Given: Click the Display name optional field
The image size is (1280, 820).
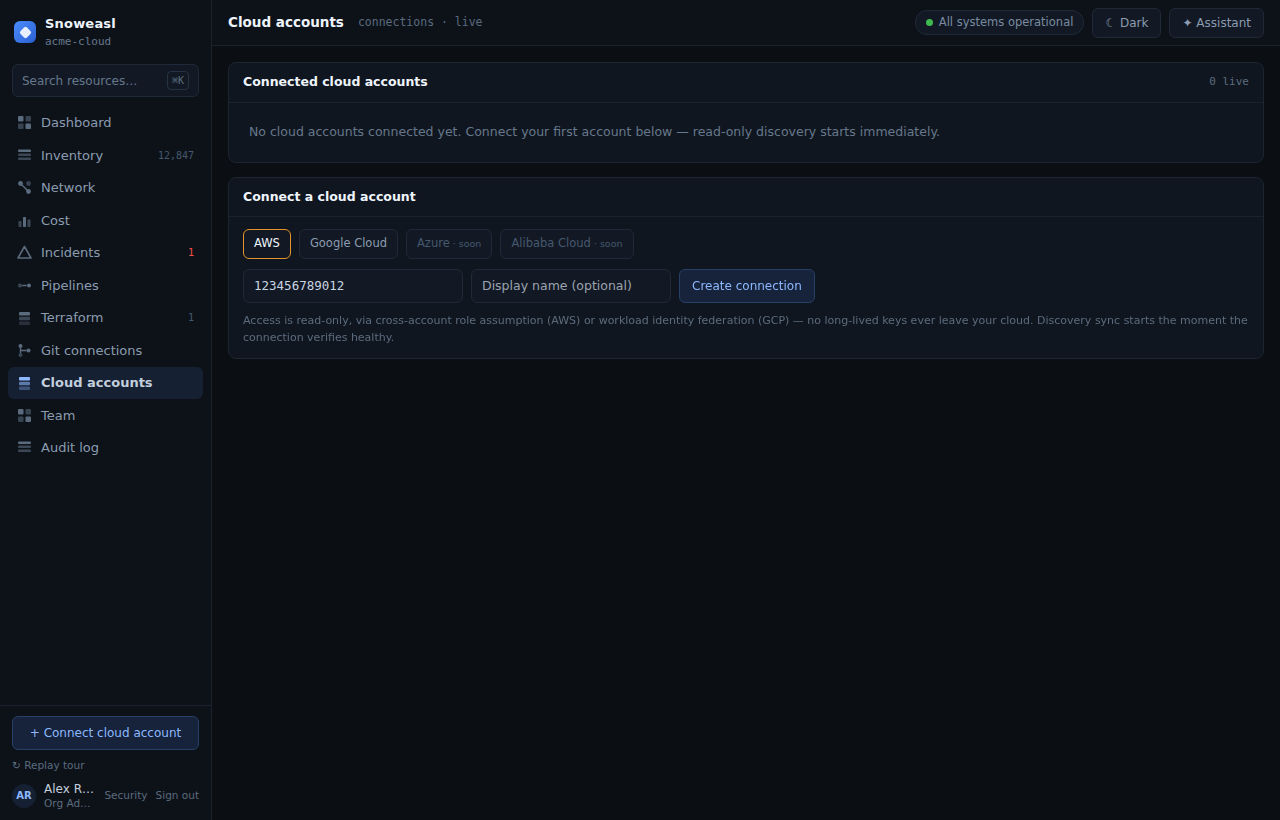Looking at the screenshot, I should (x=571, y=286).
